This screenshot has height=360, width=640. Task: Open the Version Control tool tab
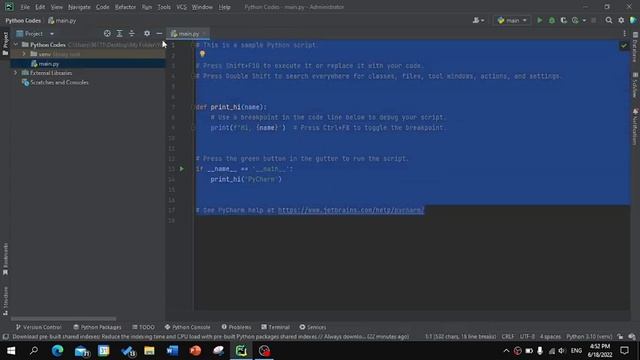(x=38, y=327)
